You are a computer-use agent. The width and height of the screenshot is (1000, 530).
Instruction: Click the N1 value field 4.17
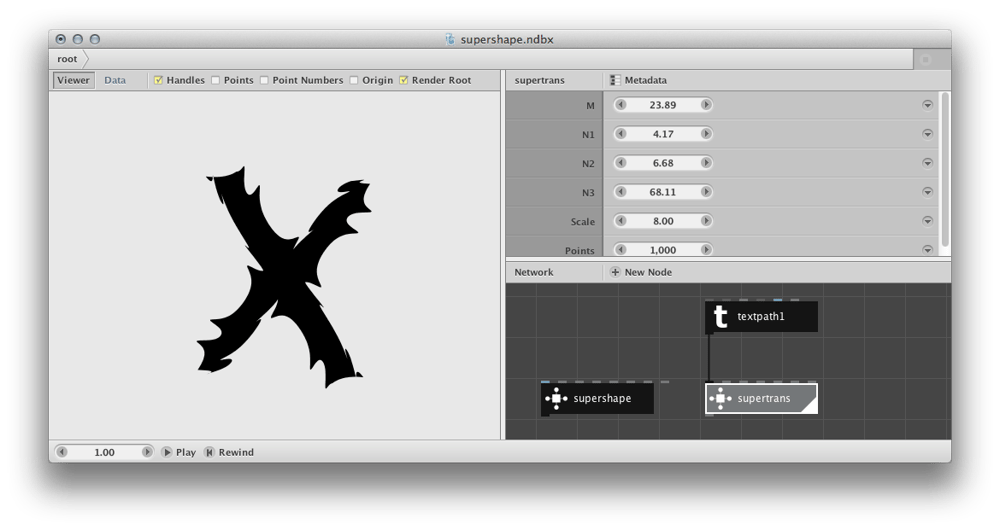coord(663,134)
